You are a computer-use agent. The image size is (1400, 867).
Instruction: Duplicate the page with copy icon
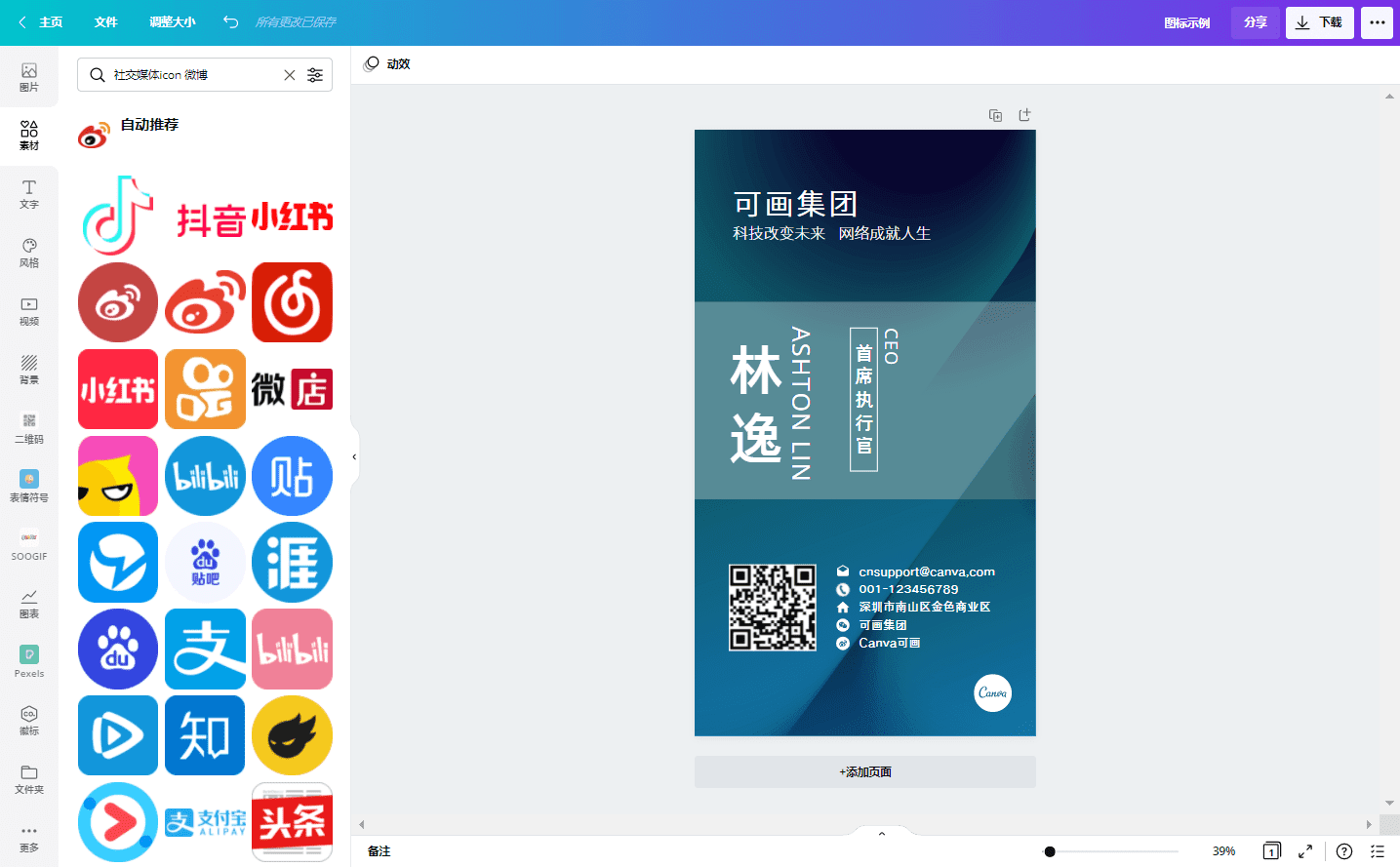pyautogui.click(x=995, y=115)
